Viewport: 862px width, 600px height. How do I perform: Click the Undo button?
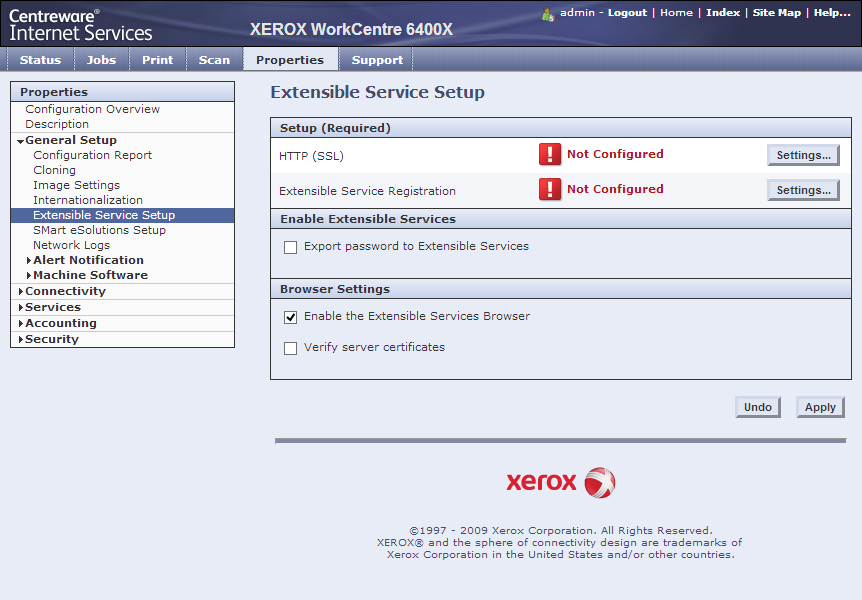click(757, 407)
